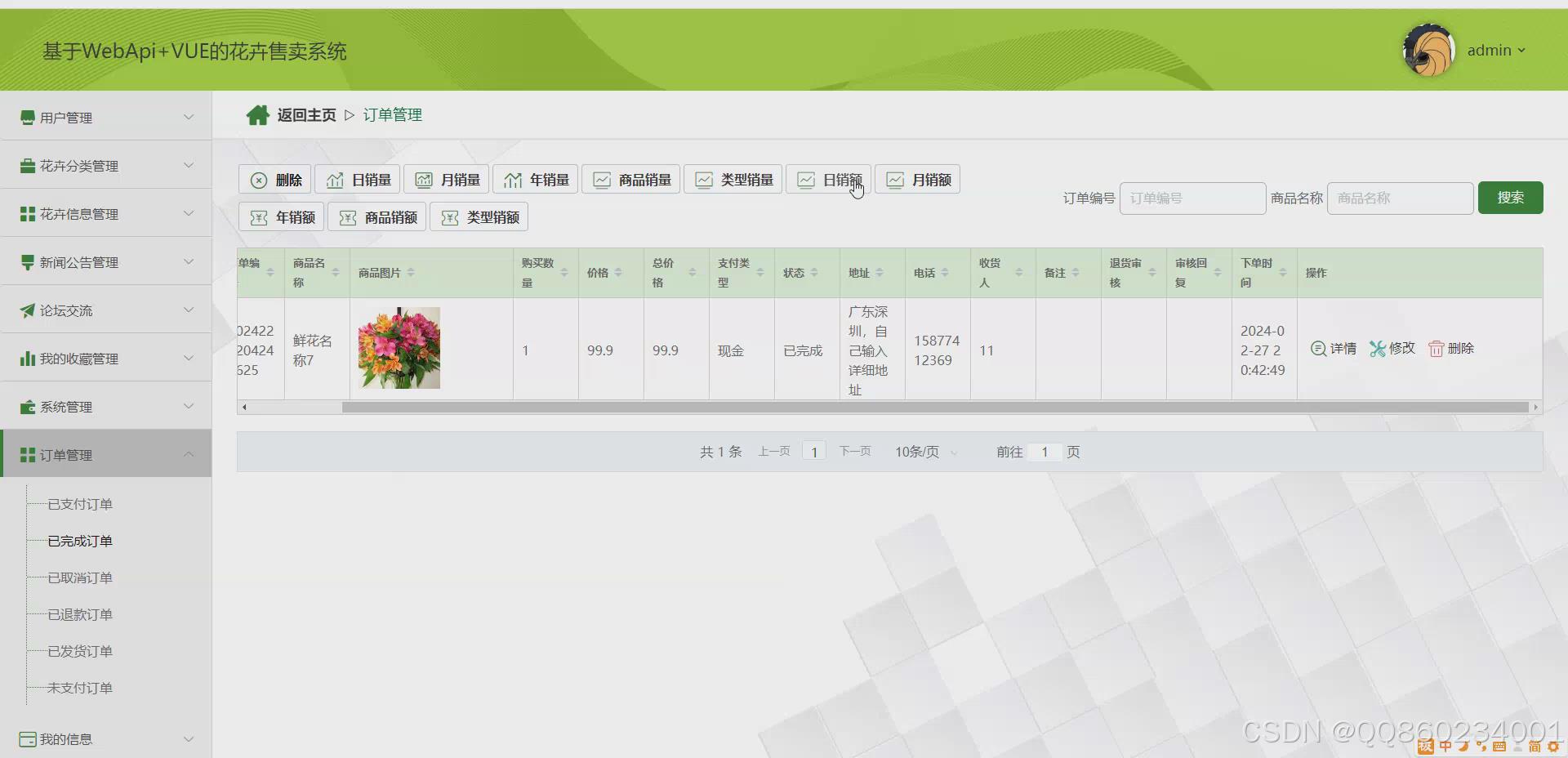Viewport: 1568px width, 758px height.
Task: Click the 我的收藏管理 bar chart icon
Action: [28, 359]
